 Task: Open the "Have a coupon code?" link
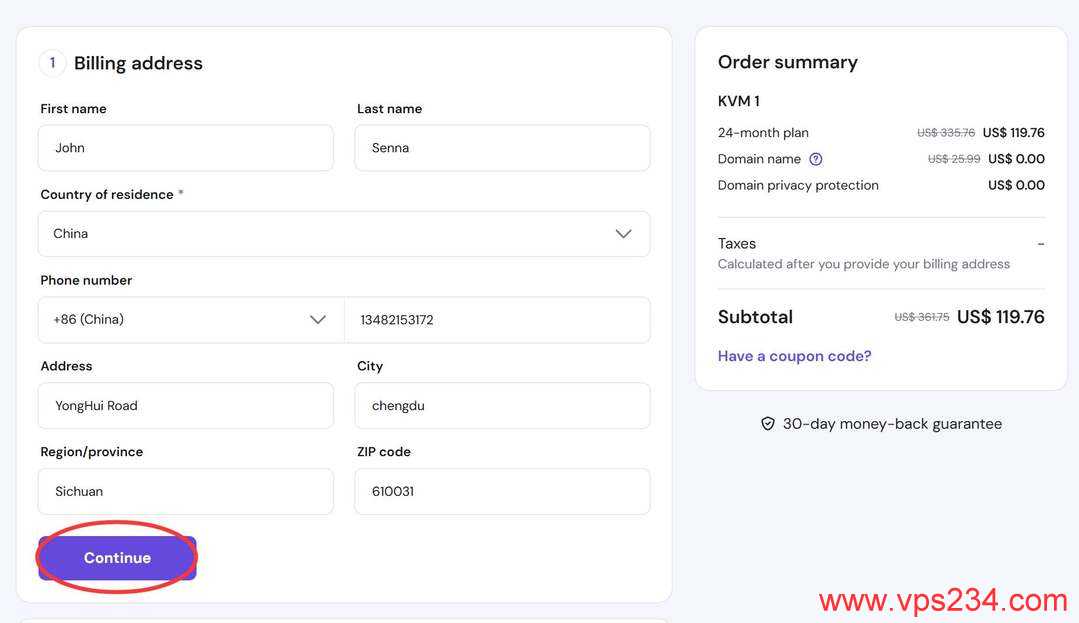pos(794,356)
